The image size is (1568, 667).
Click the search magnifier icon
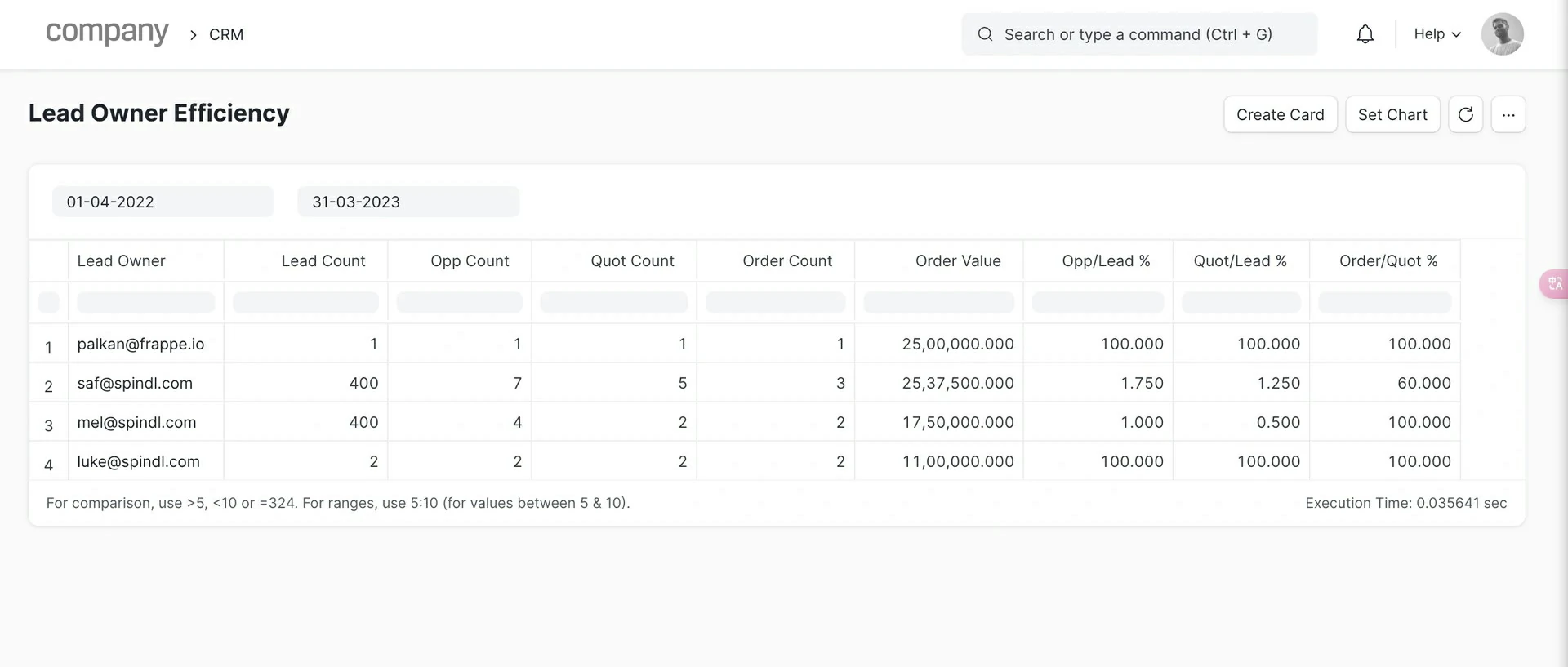pyautogui.click(x=985, y=34)
